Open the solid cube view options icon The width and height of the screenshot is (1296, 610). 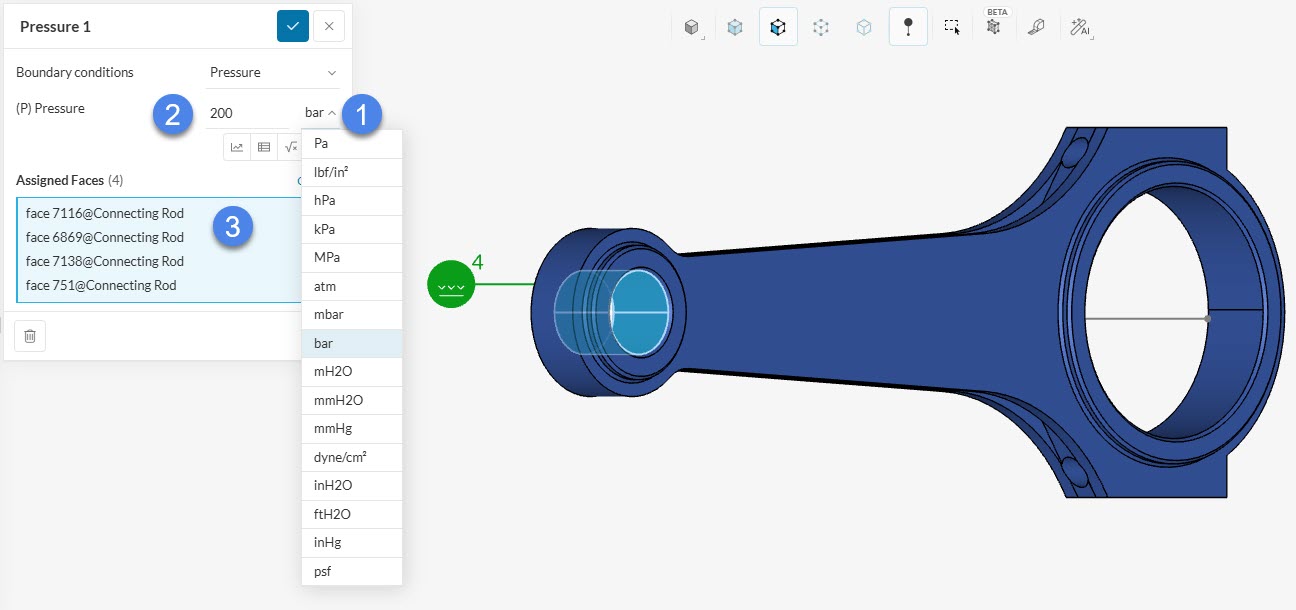tap(691, 28)
